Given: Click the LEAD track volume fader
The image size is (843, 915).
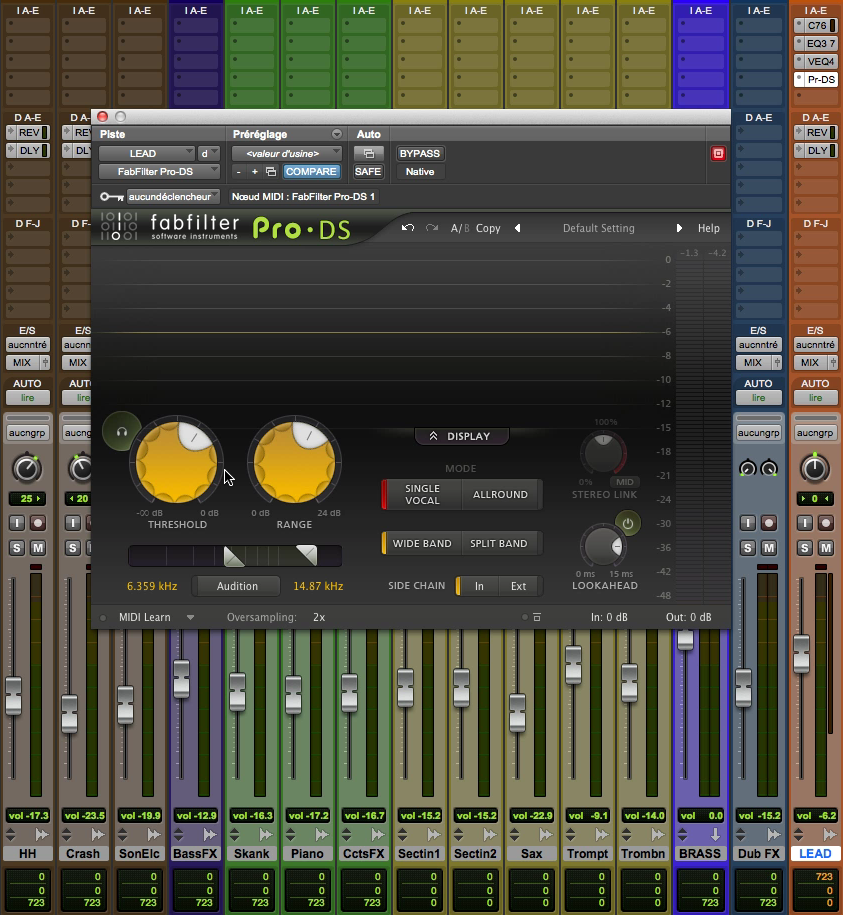Looking at the screenshot, I should point(801,654).
